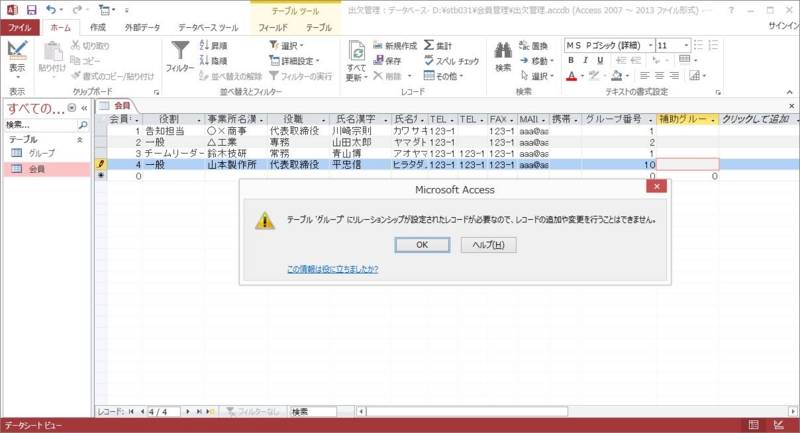
Task: Click the navigation pane 検索 box
Action: (41, 124)
